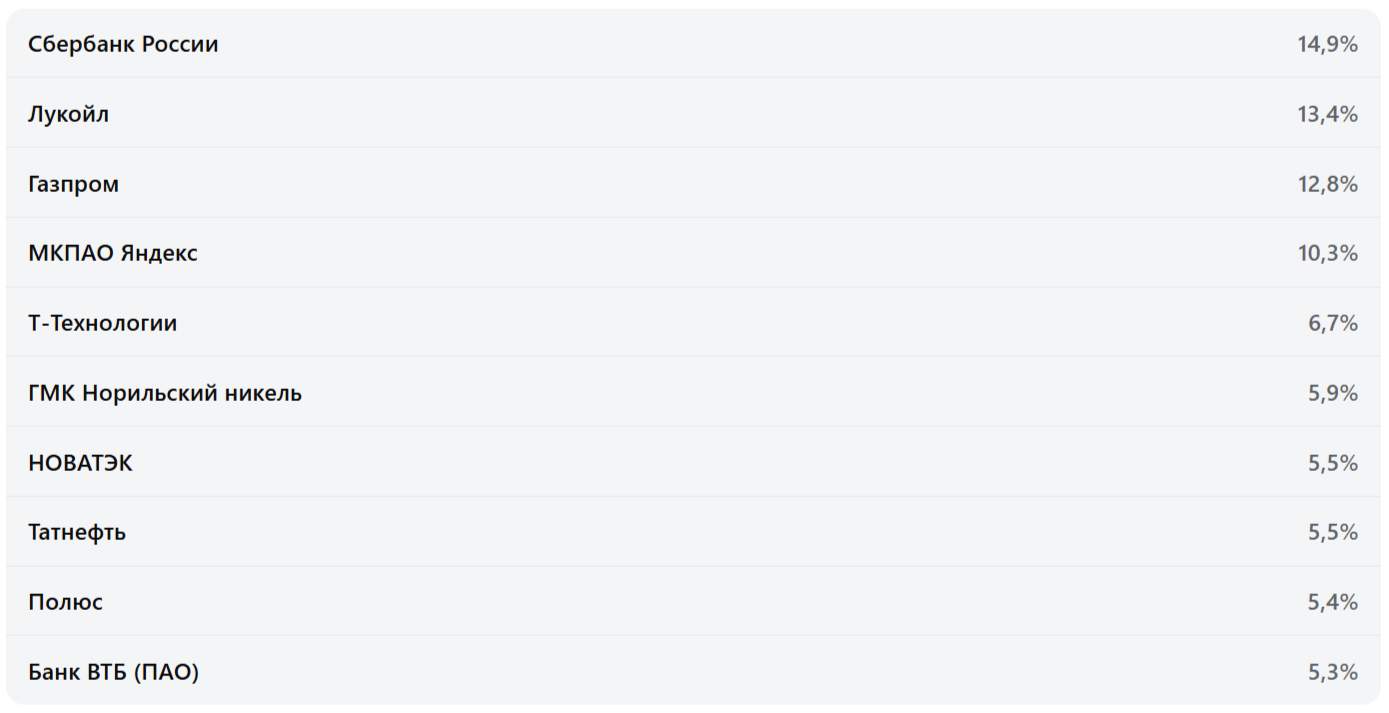Select the Т-Технологии holding
Viewport: 1389px width, 713px height.
pos(102,323)
